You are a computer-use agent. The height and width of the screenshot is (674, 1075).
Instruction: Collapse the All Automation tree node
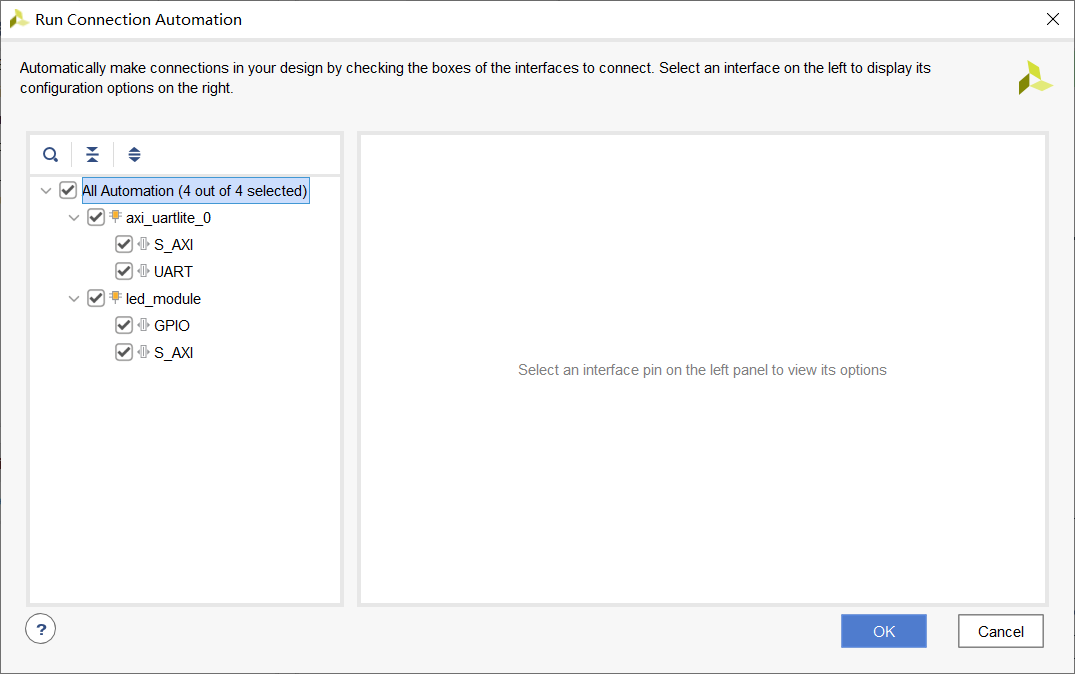click(x=45, y=190)
